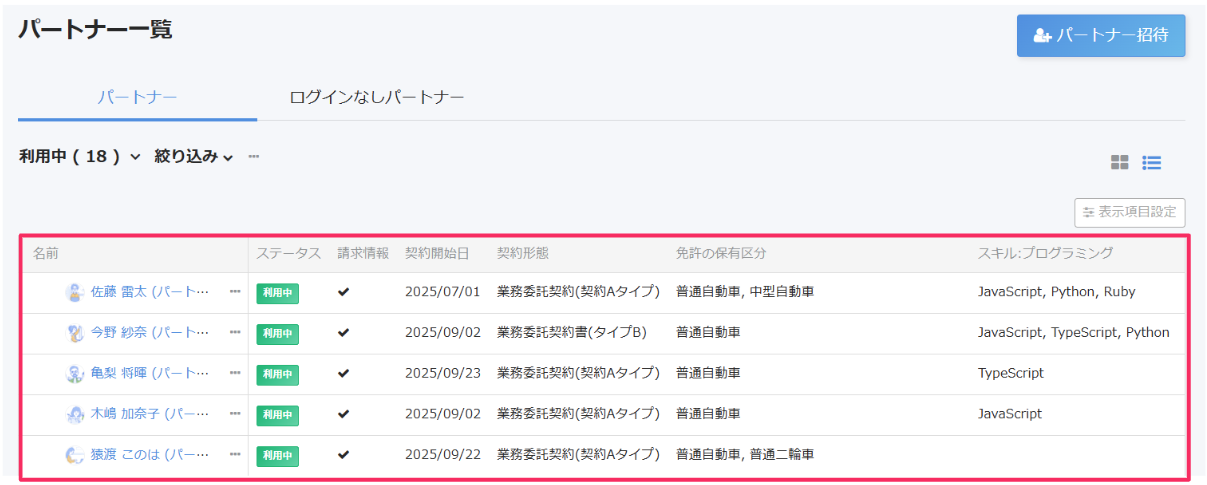This screenshot has width=1207, height=485.
Task: Click 業務委託契約(契約Aタイプ) in 佐藤 雷太 row
Action: pos(578,292)
